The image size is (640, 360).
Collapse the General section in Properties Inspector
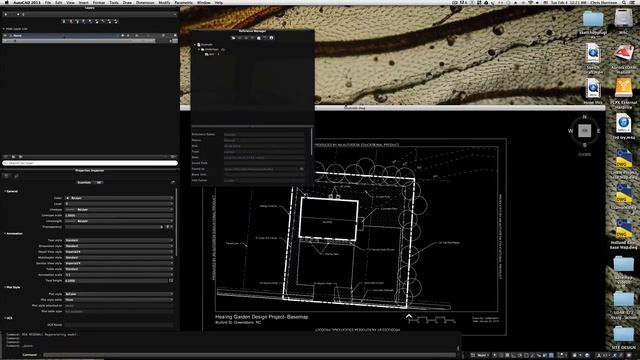[x=5, y=191]
